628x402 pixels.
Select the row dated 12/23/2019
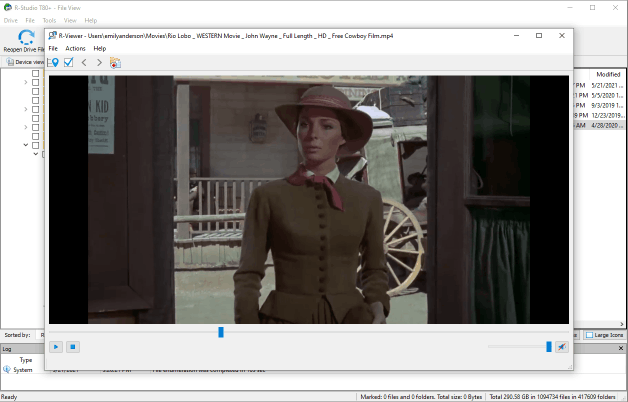(599, 115)
